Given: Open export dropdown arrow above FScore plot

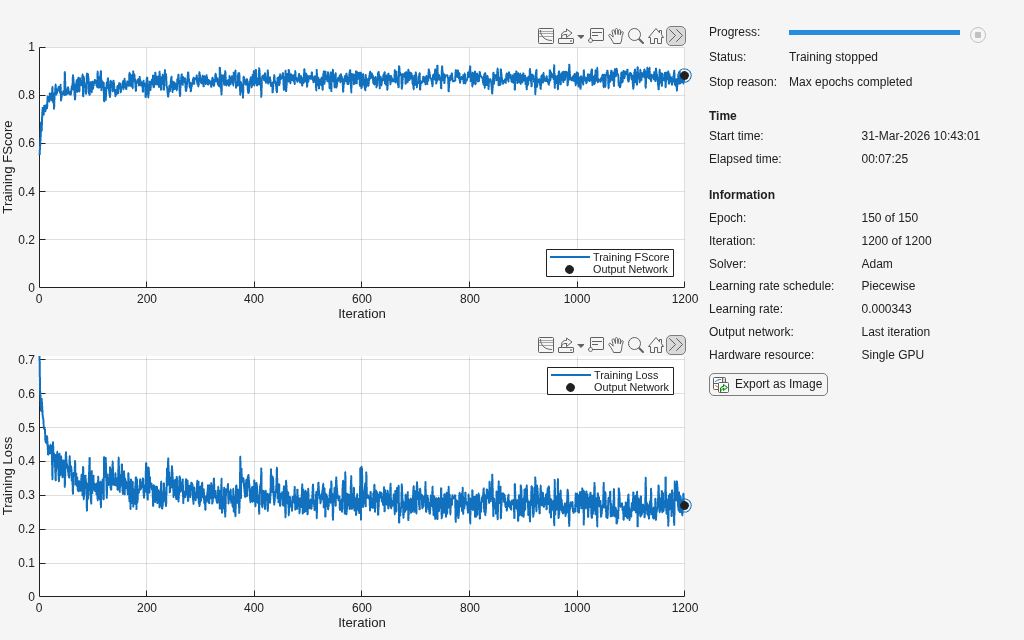Looking at the screenshot, I should point(581,37).
